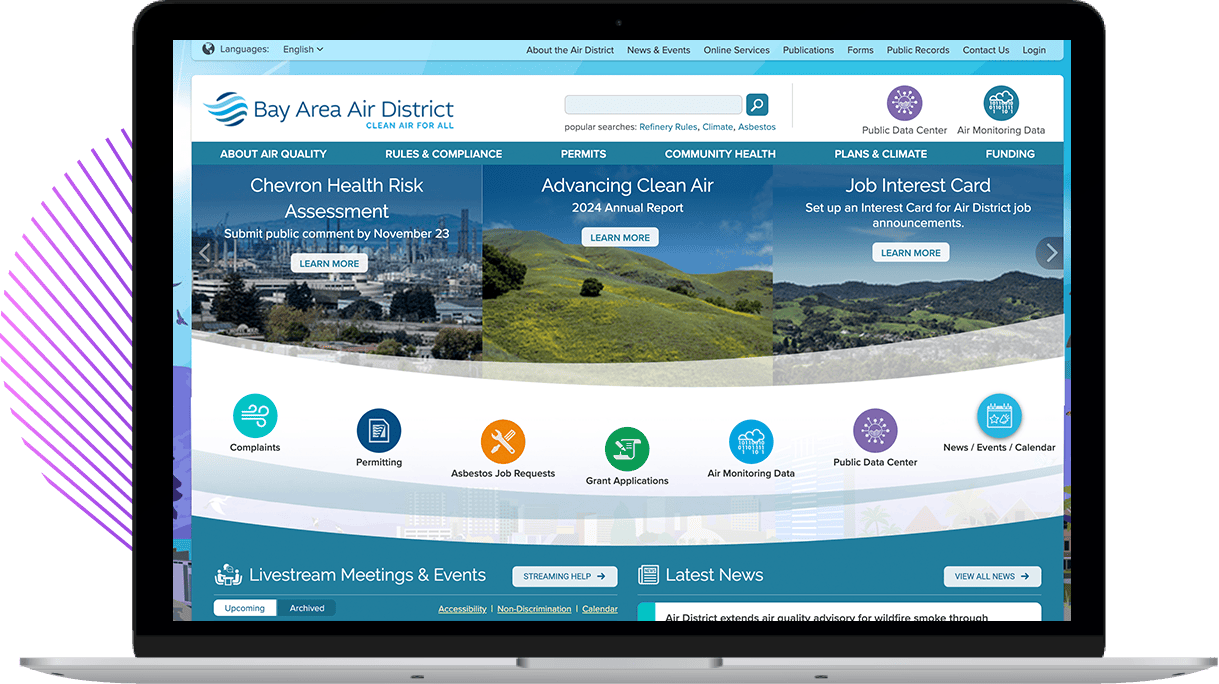Click the globe languages icon
The height and width of the screenshot is (684, 1219).
tap(208, 49)
